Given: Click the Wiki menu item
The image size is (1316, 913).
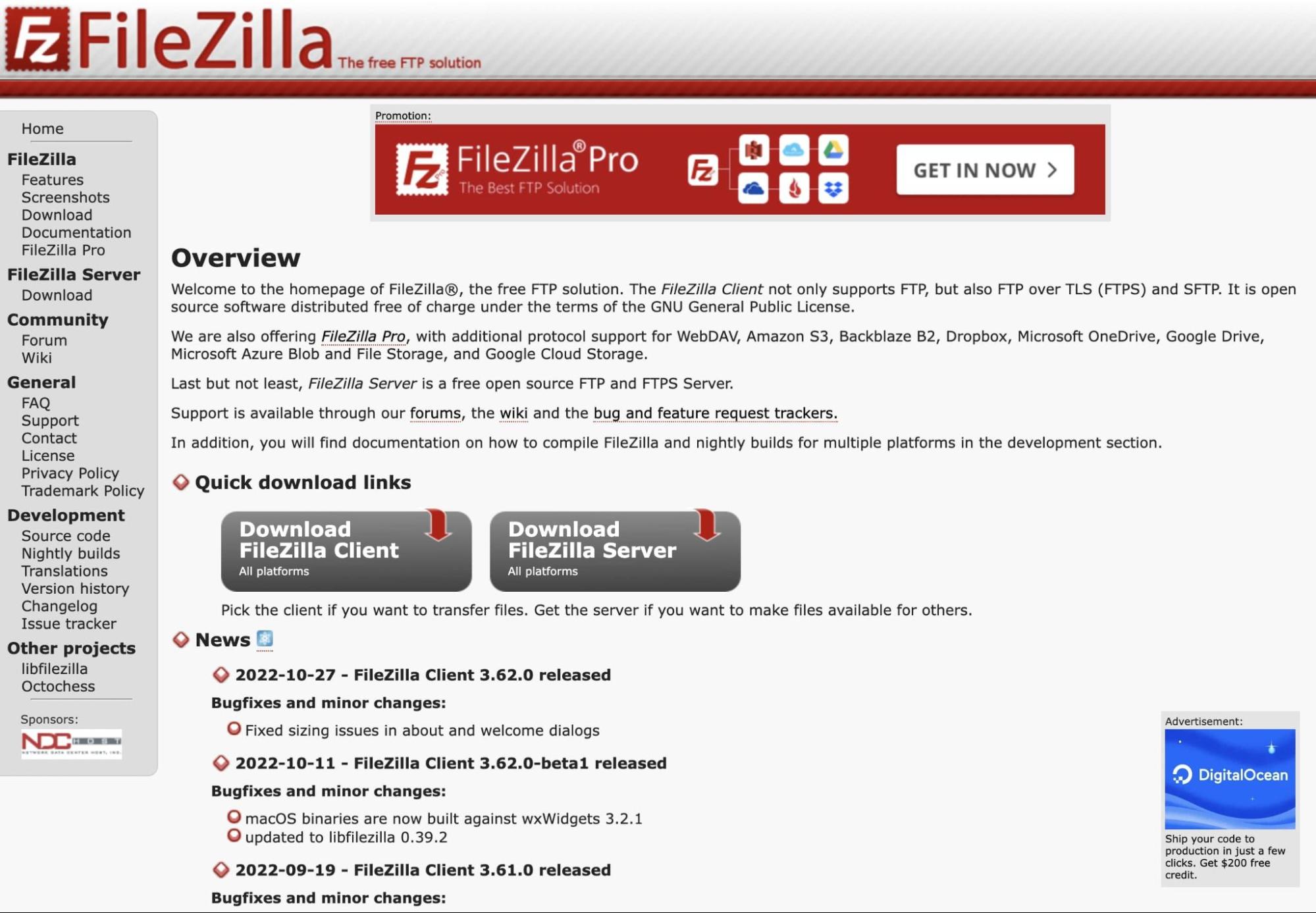Looking at the screenshot, I should pos(35,357).
